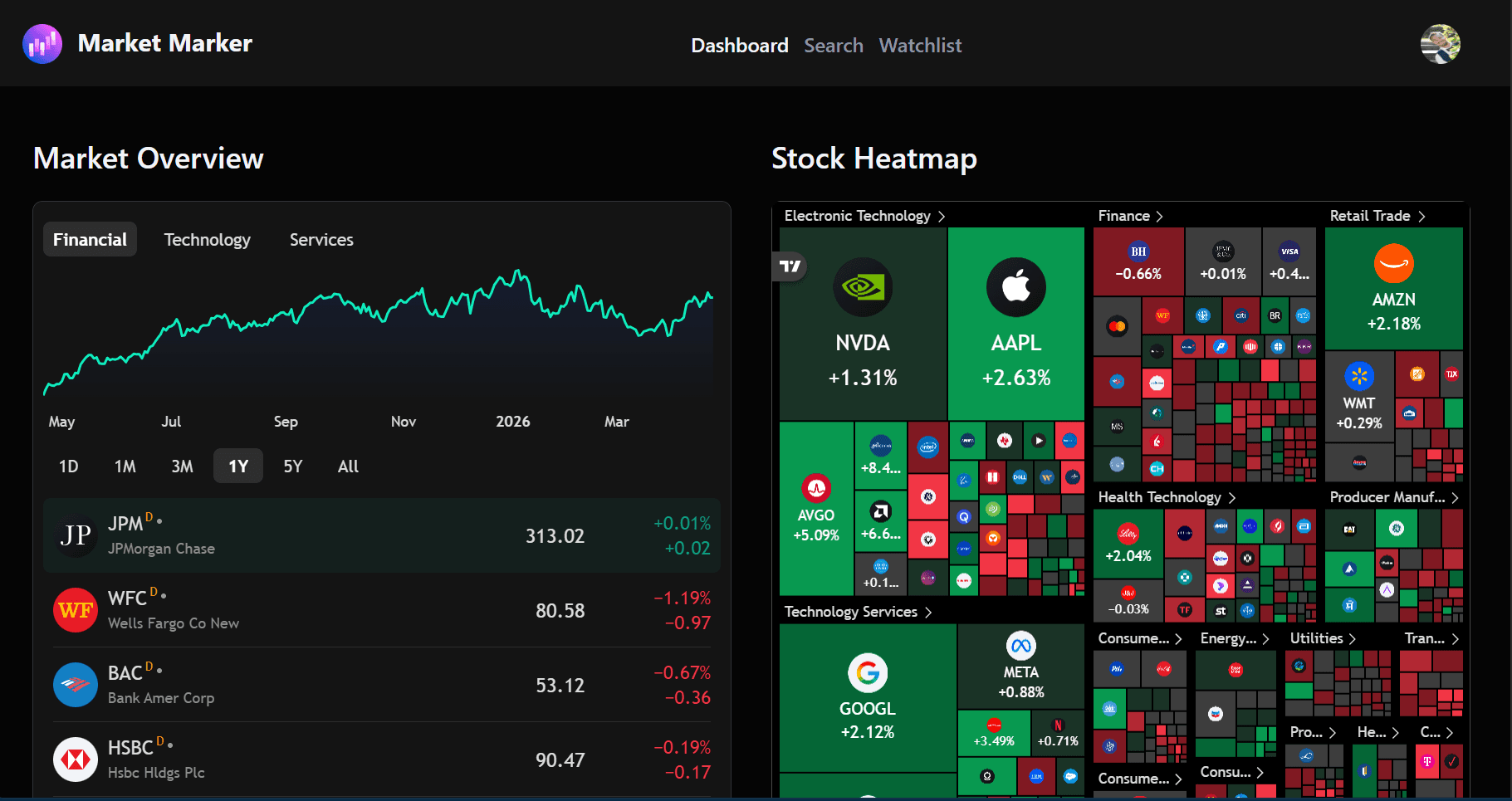The image size is (1512, 801).
Task: Open the Watchlist page
Action: point(921,46)
